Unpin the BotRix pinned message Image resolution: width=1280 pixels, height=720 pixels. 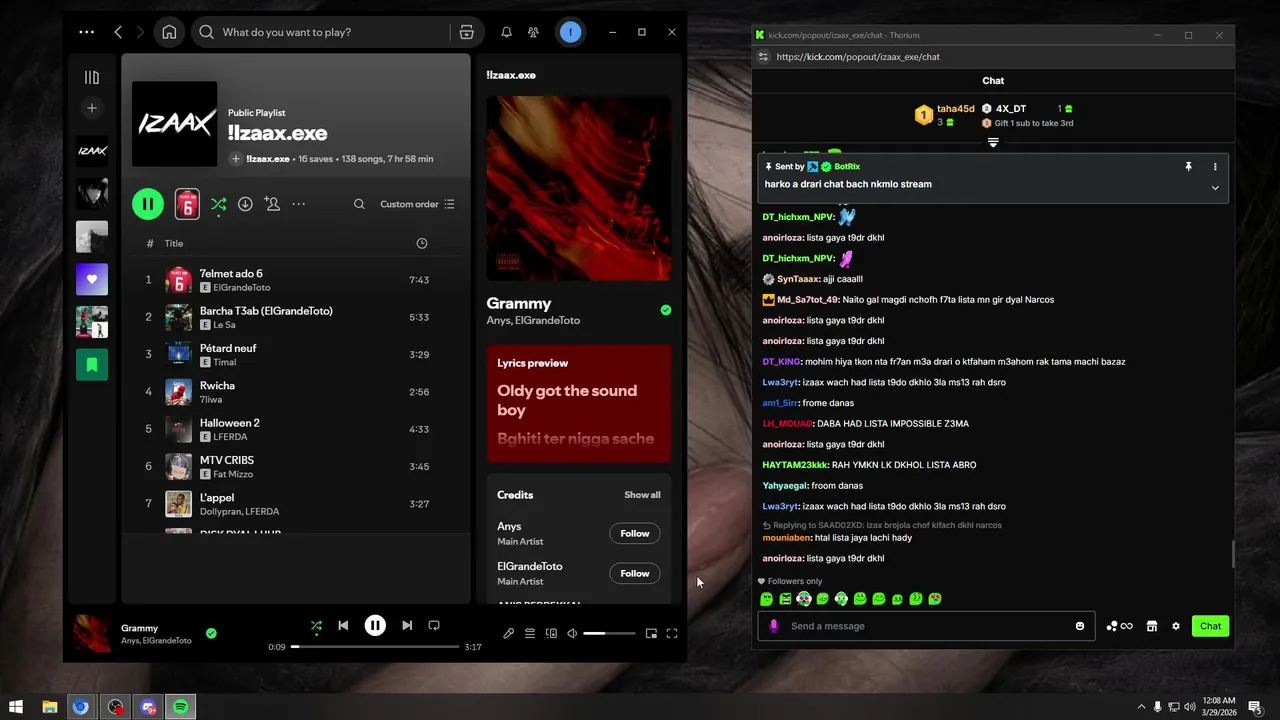click(x=1188, y=167)
